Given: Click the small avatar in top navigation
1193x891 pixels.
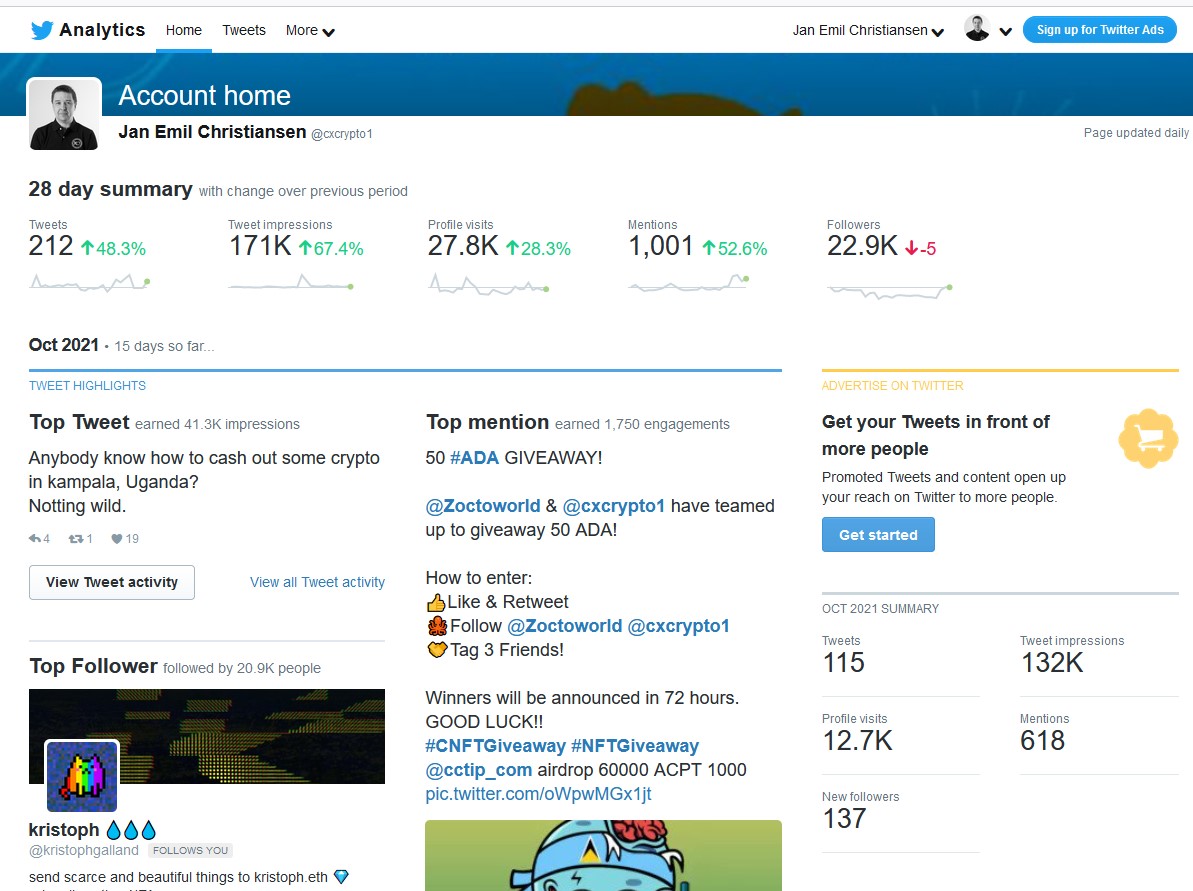Looking at the screenshot, I should click(x=977, y=29).
